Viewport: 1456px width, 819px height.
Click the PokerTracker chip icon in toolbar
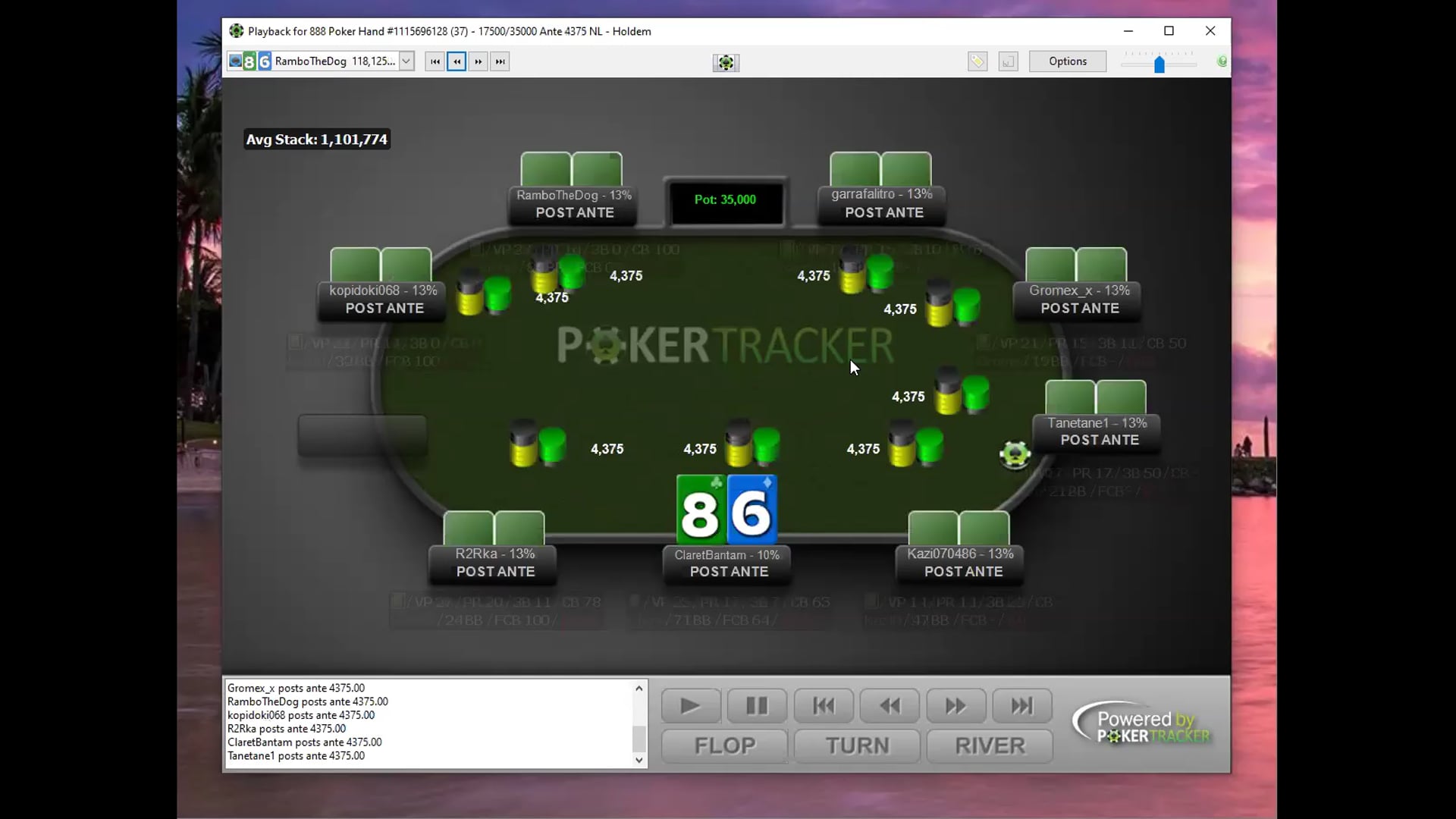pyautogui.click(x=726, y=62)
